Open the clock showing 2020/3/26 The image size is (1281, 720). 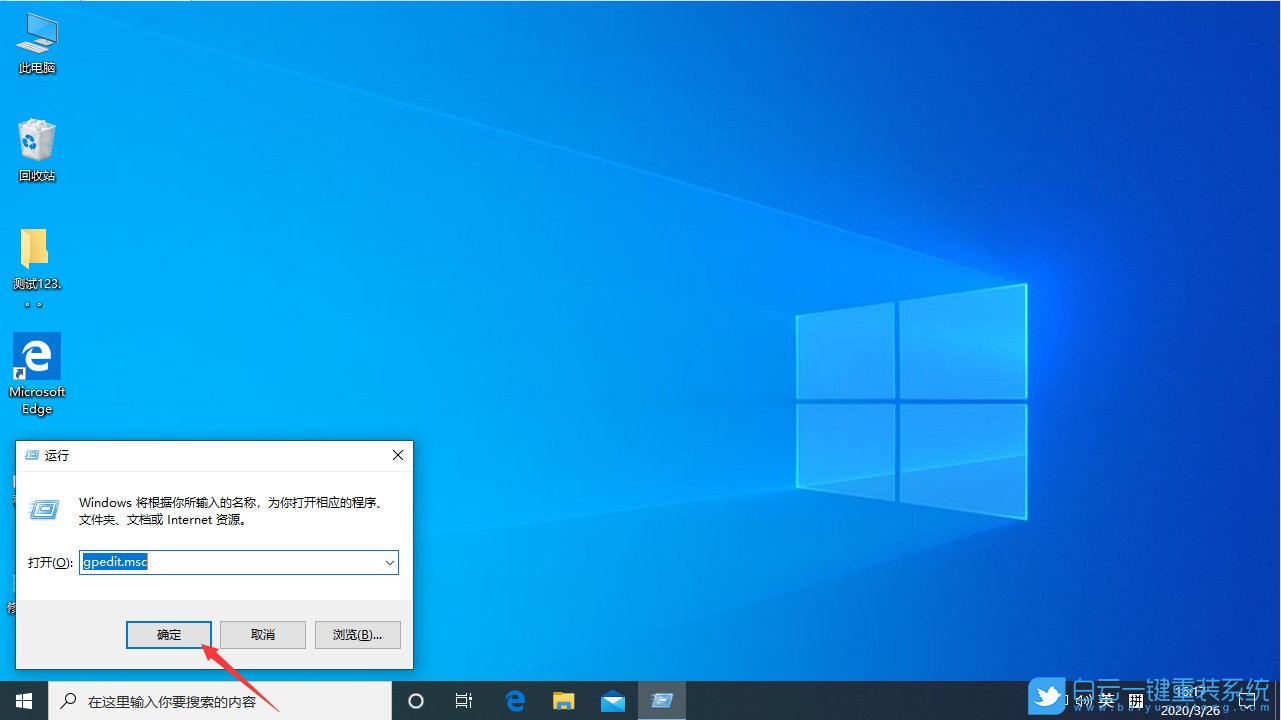(1192, 699)
